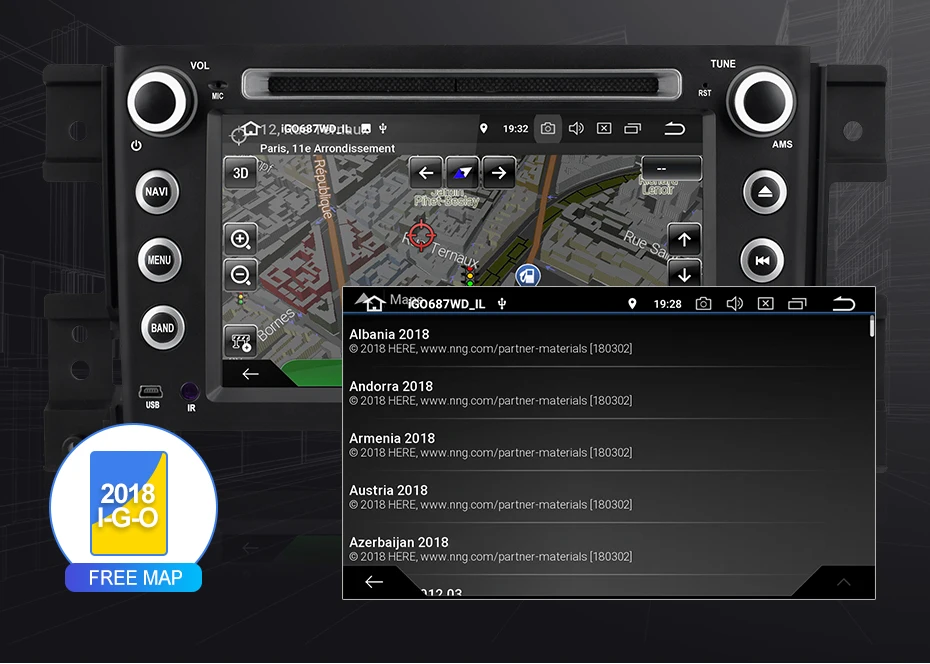Image resolution: width=930 pixels, height=664 pixels.
Task: Go back with Maps list bottom arrow
Action: tap(374, 582)
